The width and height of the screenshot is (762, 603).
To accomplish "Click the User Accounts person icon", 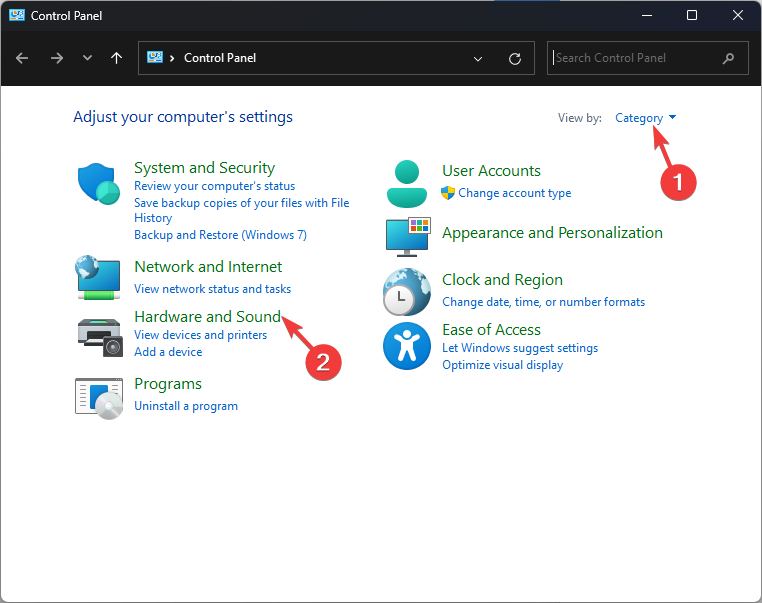I will coord(407,184).
